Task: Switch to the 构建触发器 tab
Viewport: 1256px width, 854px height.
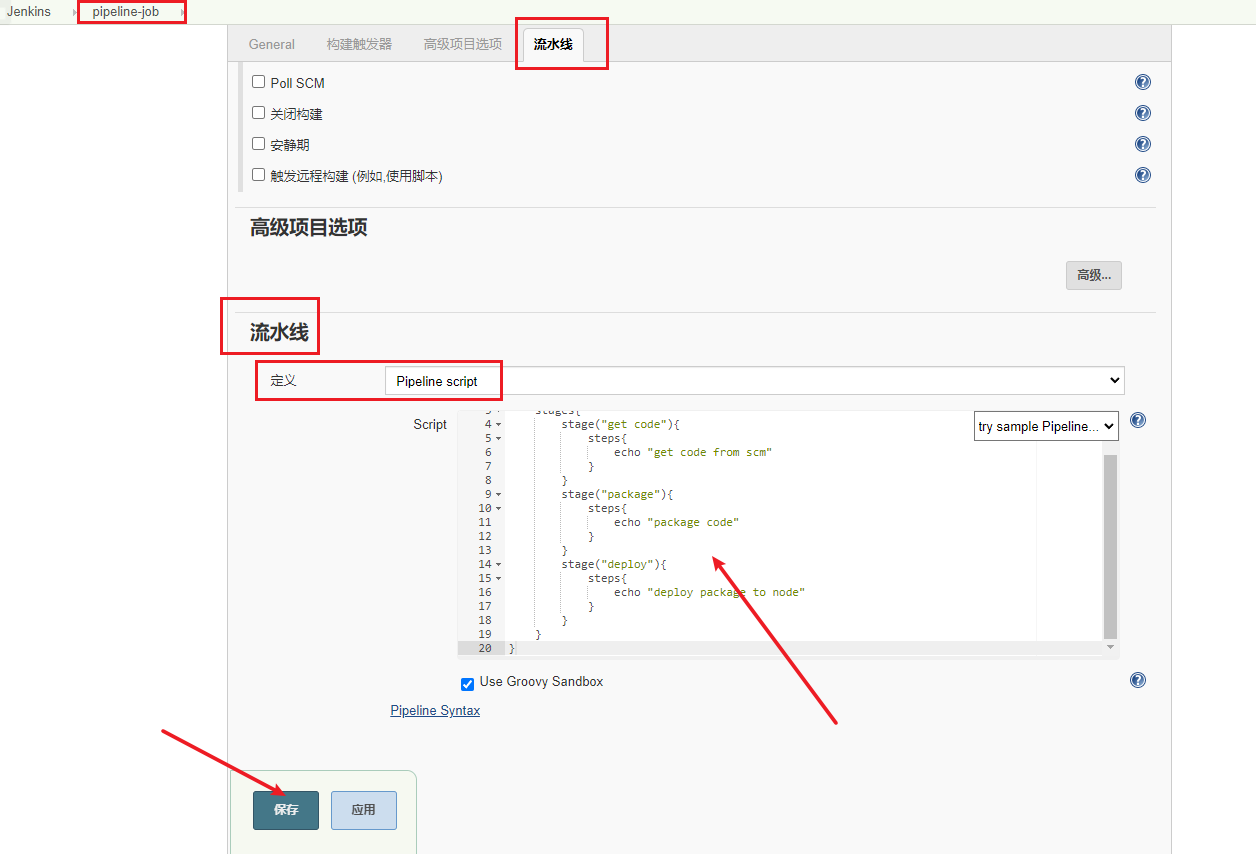Action: click(x=359, y=44)
